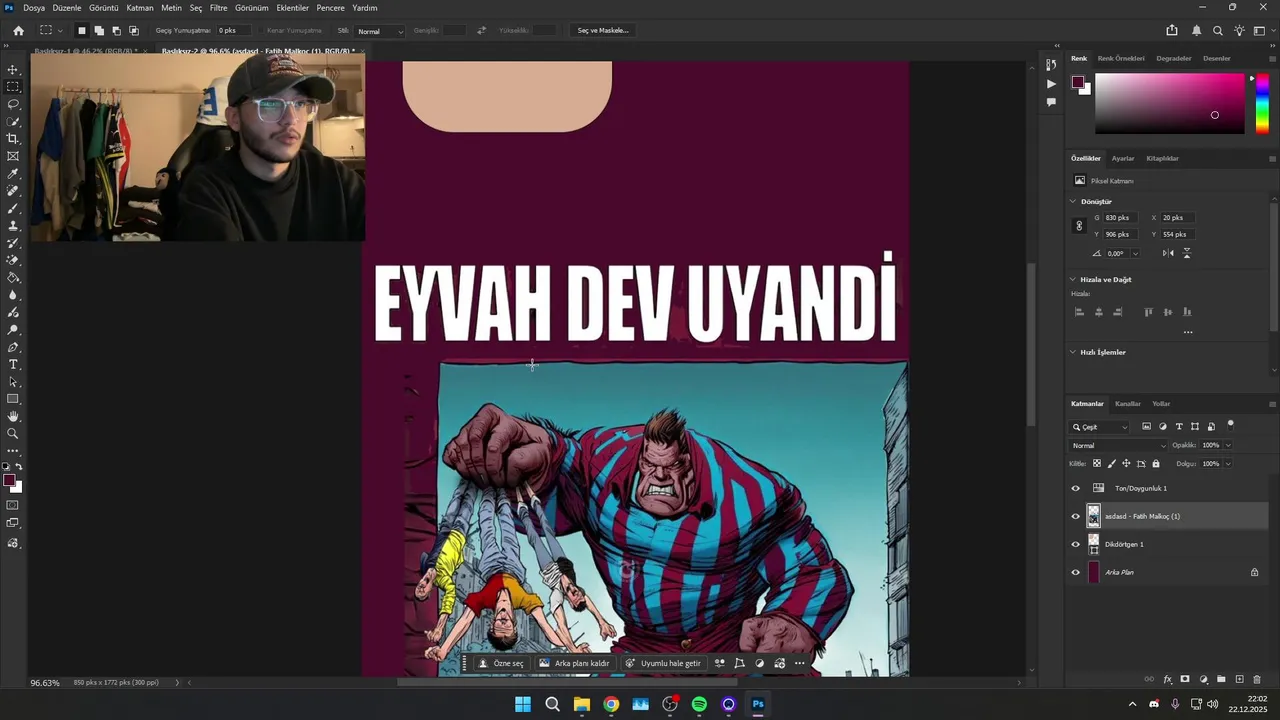Select the Pen tool

[13, 347]
